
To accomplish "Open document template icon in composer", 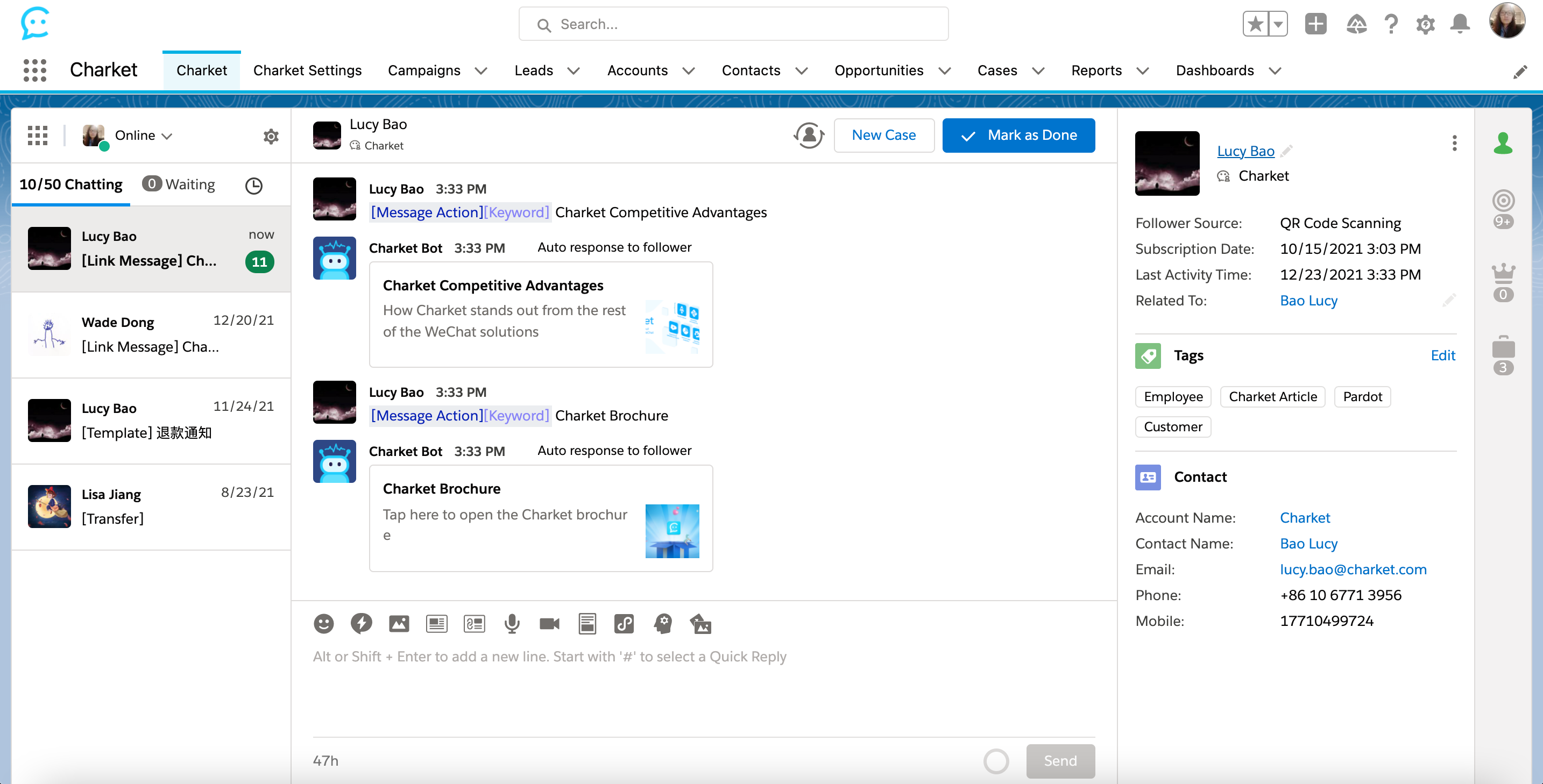I will pyautogui.click(x=587, y=624).
